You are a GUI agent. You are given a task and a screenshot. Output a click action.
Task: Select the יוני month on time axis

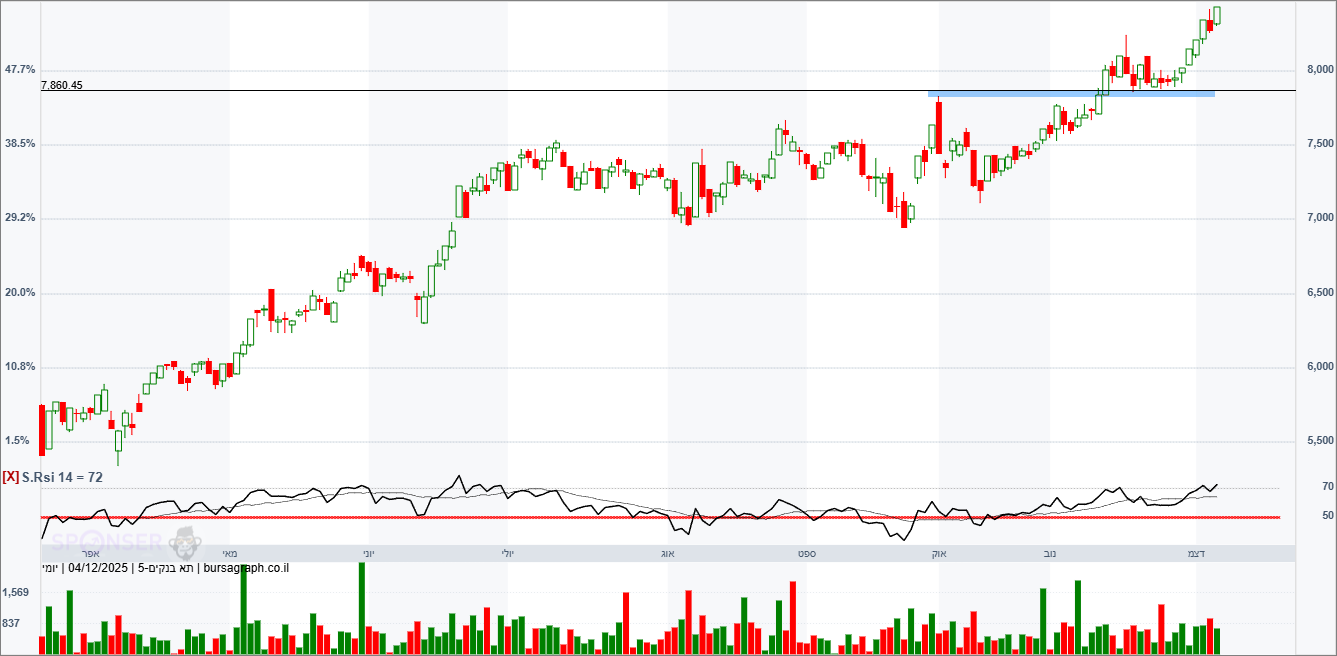tap(367, 553)
